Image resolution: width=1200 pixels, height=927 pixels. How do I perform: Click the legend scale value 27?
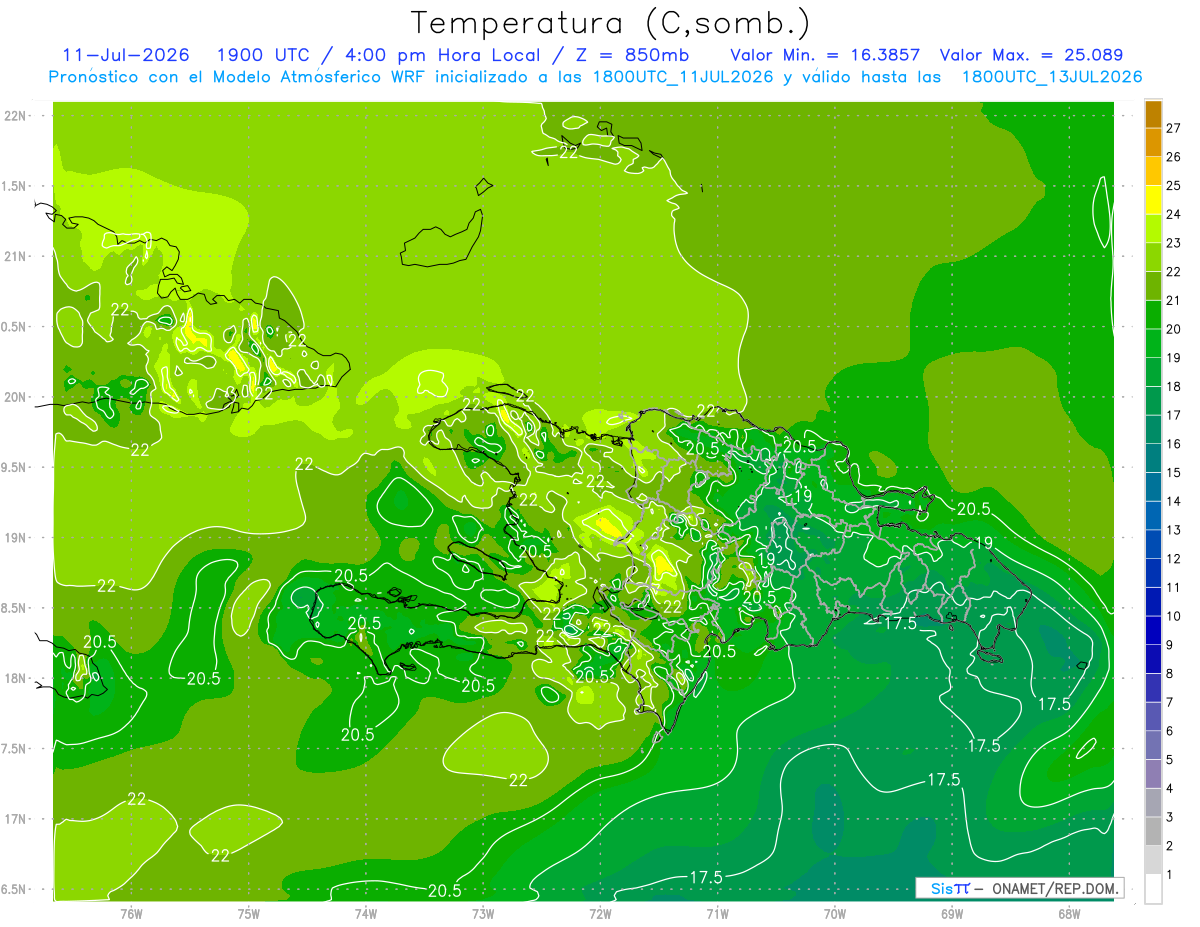tap(1173, 128)
